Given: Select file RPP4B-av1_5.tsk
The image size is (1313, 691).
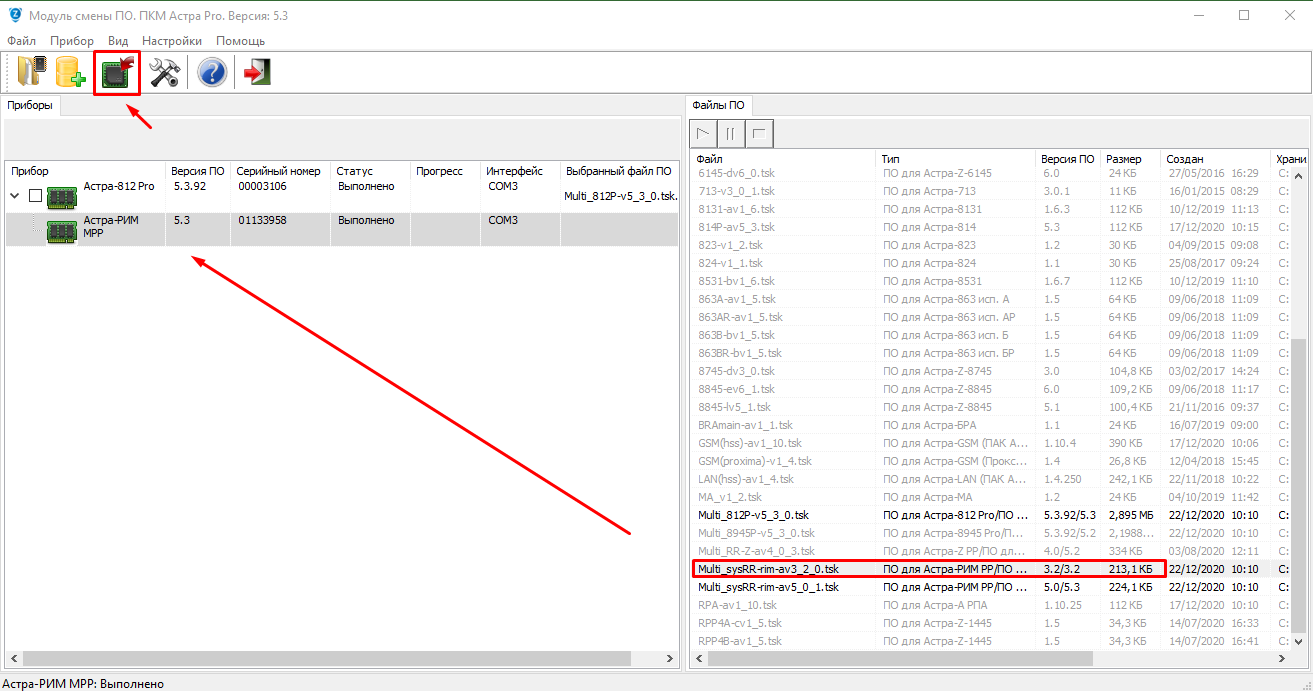Looking at the screenshot, I should pos(739,641).
